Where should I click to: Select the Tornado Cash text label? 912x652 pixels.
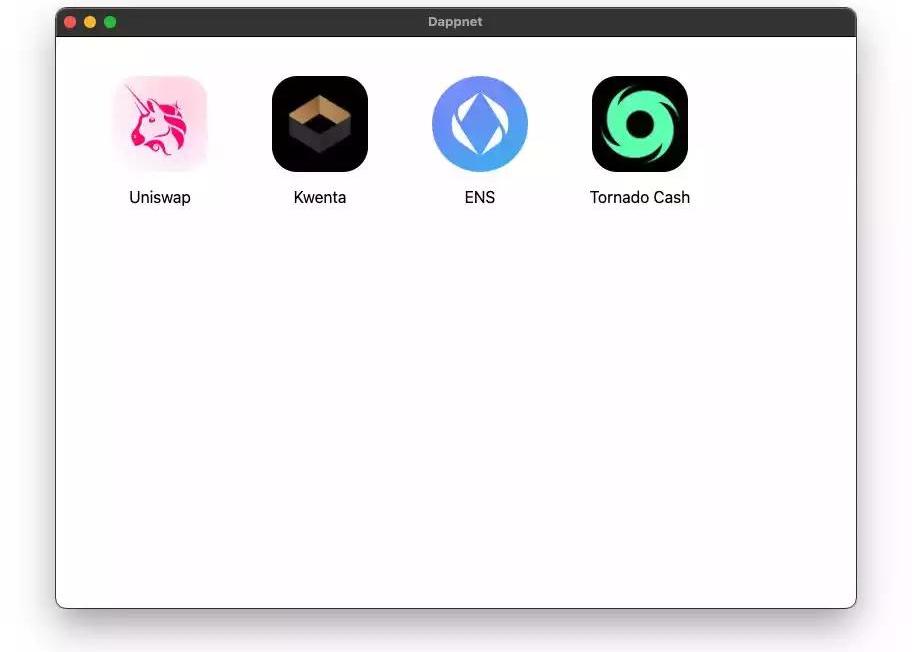(640, 198)
